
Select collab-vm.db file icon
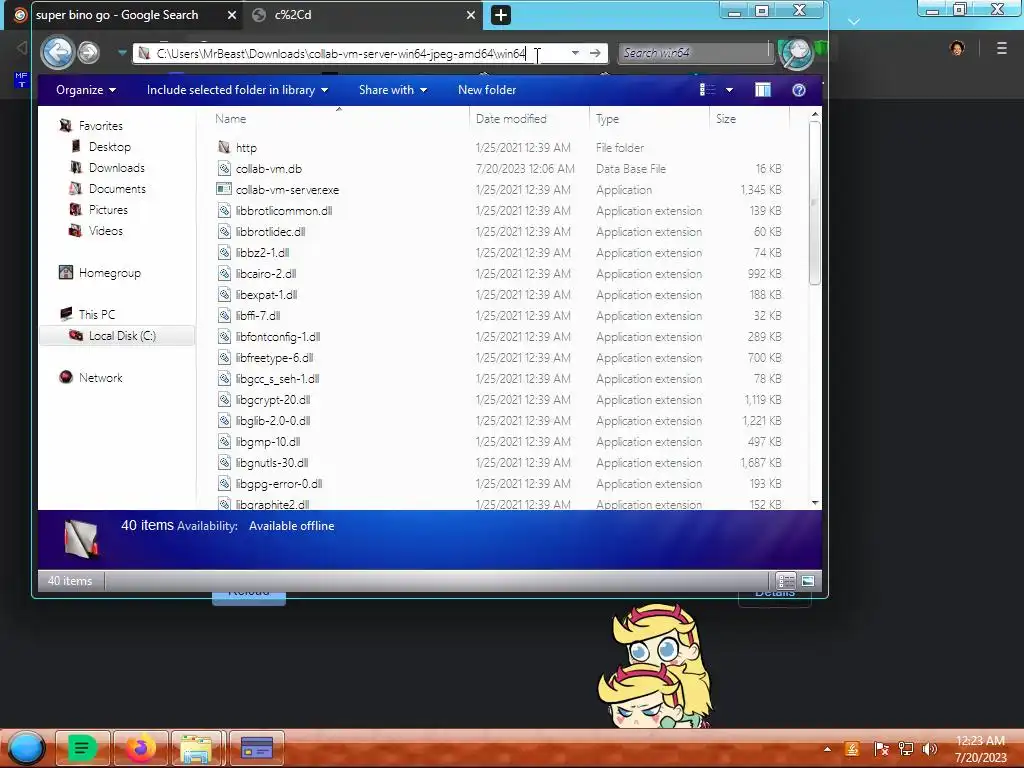tap(224, 168)
